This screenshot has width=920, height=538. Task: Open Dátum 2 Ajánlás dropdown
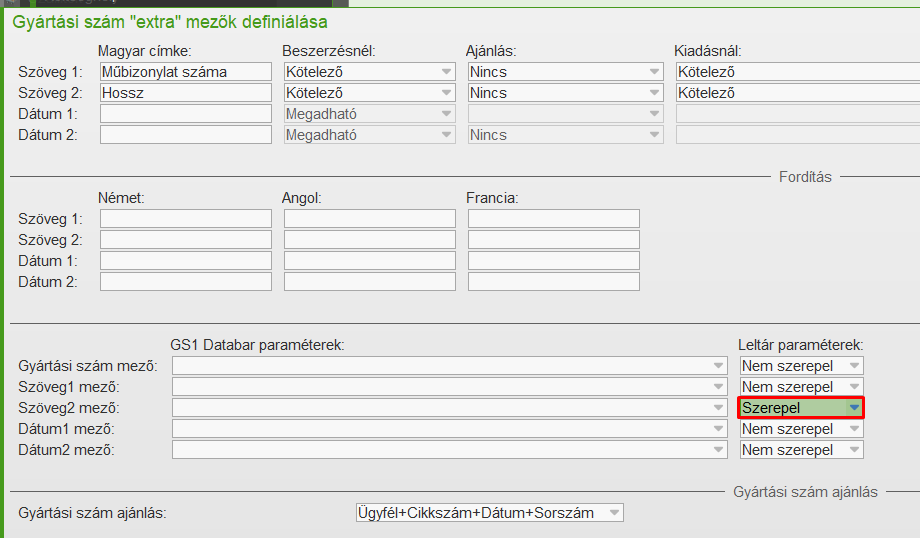pos(565,135)
